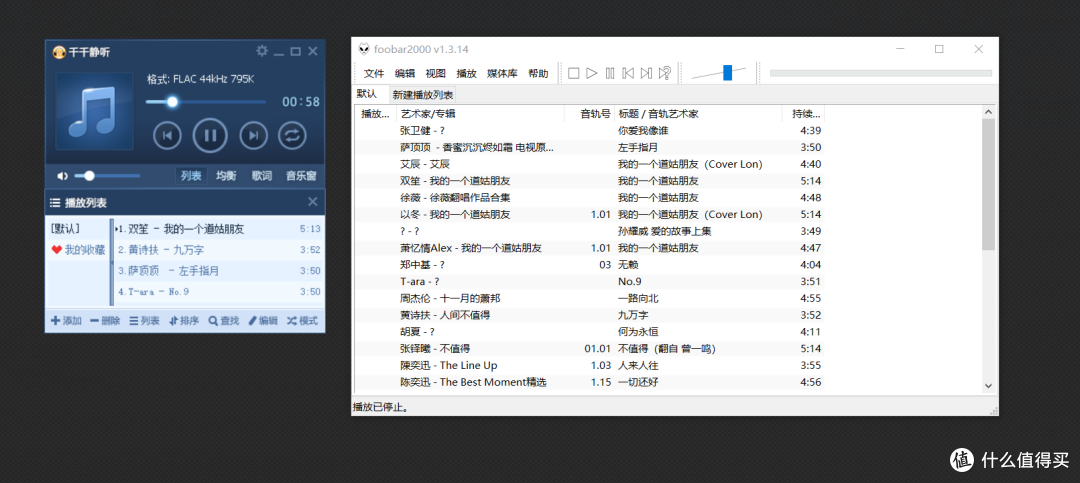
Task: Select row 周杰伦 - 十一月的萧邦
Action: point(590,298)
